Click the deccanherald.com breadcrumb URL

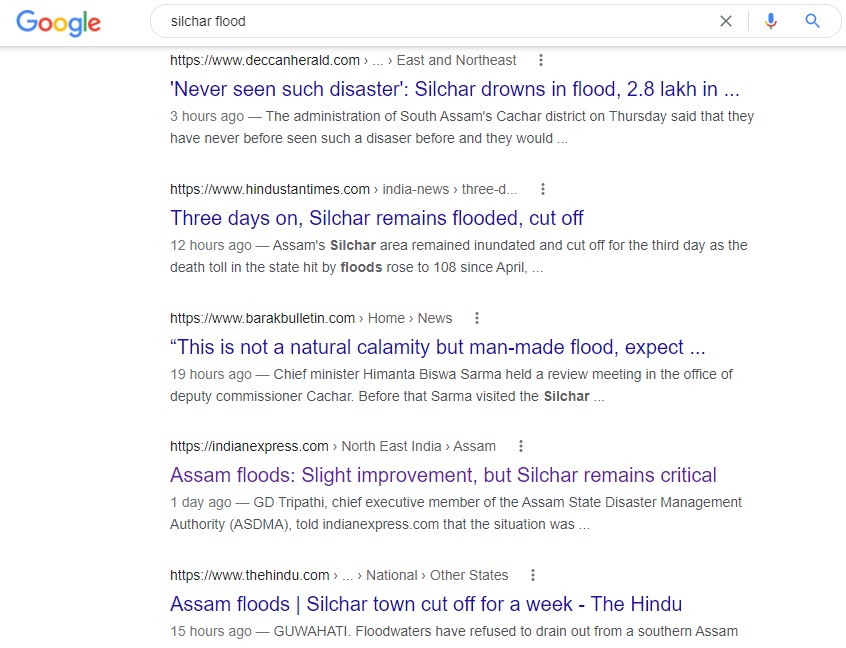343,60
